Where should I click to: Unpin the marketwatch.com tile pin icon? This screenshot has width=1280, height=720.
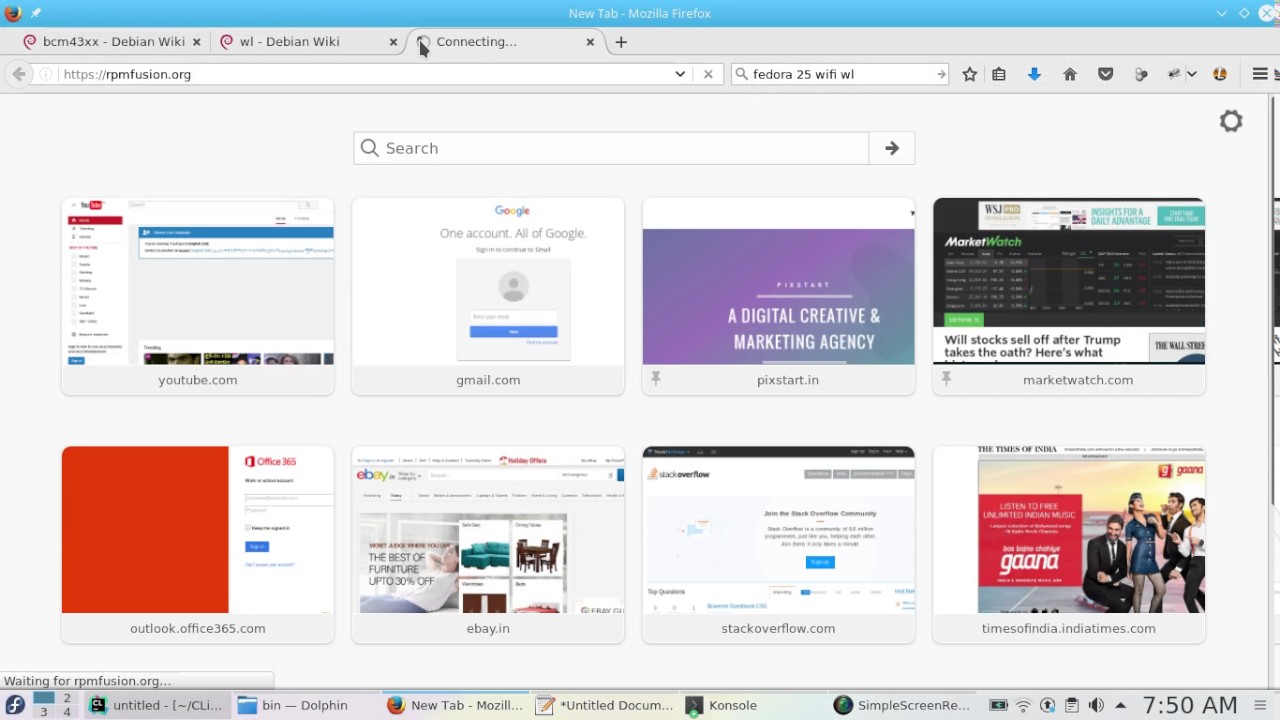[x=946, y=379]
